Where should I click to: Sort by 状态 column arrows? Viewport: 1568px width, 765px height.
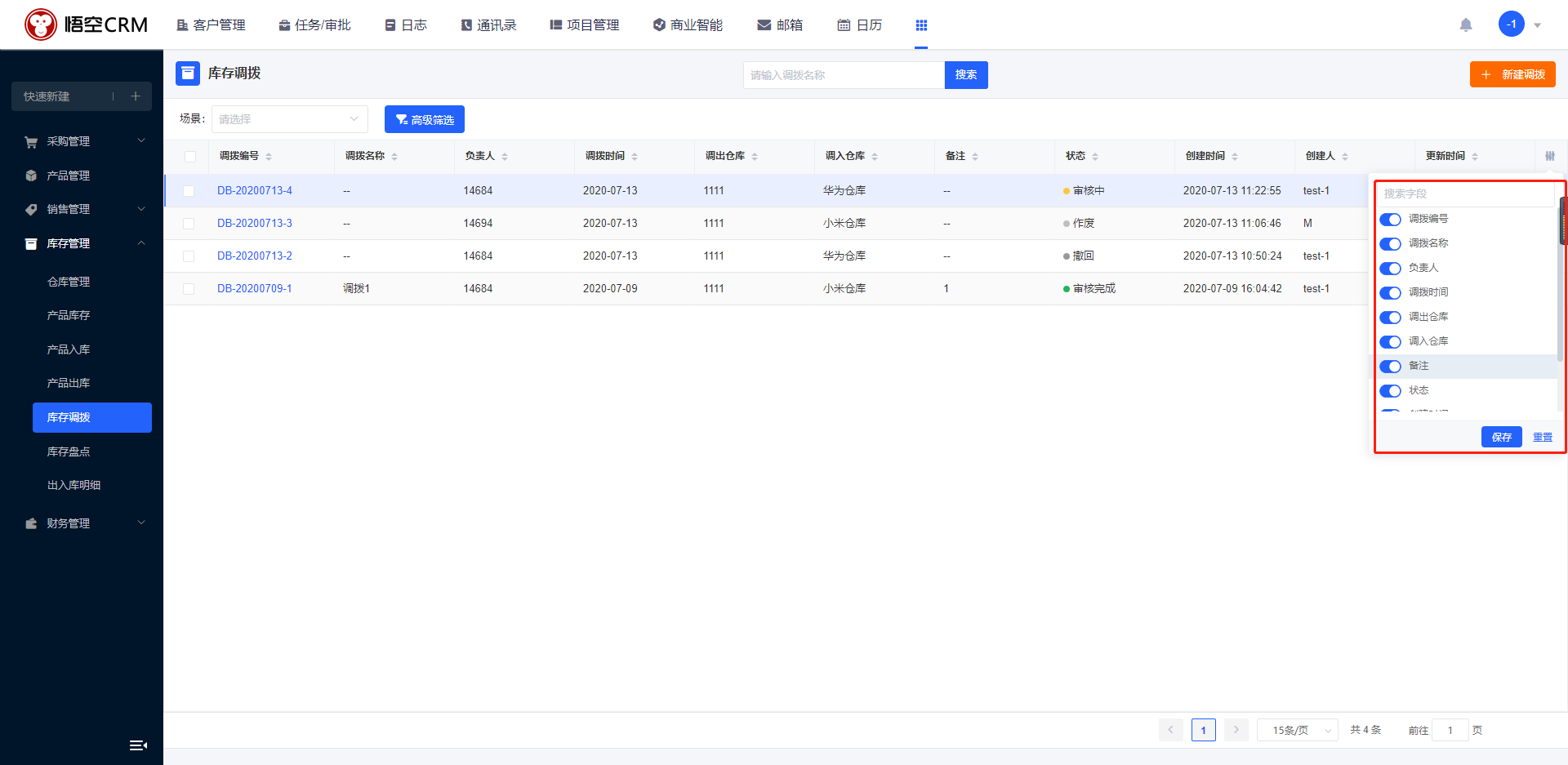pyautogui.click(x=1095, y=156)
